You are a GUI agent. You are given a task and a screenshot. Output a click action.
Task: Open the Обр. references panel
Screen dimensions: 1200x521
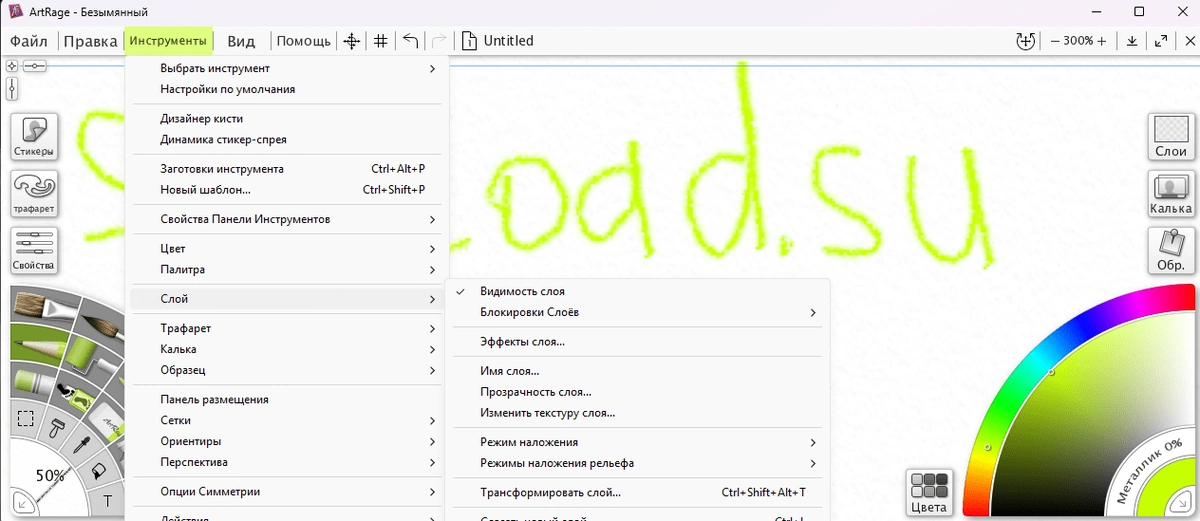(x=1170, y=250)
